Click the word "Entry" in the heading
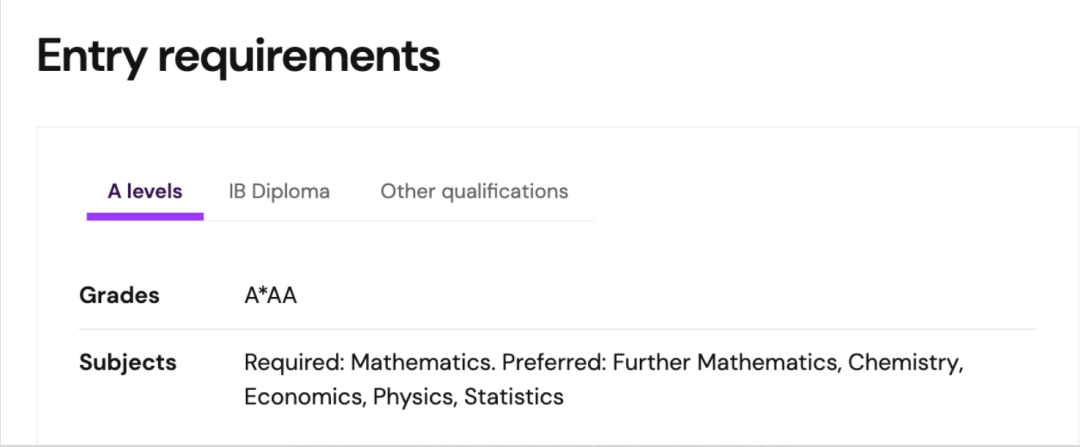 90,56
